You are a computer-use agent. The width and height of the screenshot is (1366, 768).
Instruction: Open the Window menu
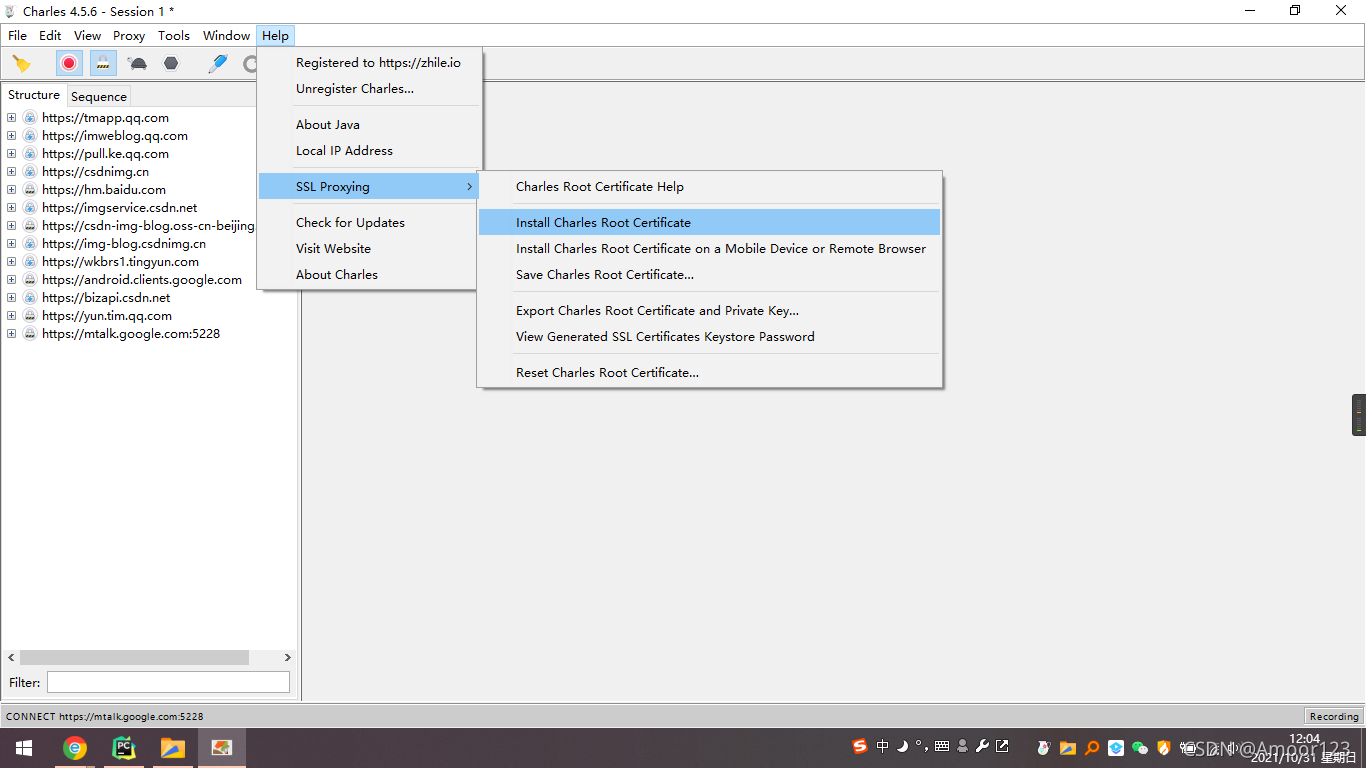pos(226,35)
